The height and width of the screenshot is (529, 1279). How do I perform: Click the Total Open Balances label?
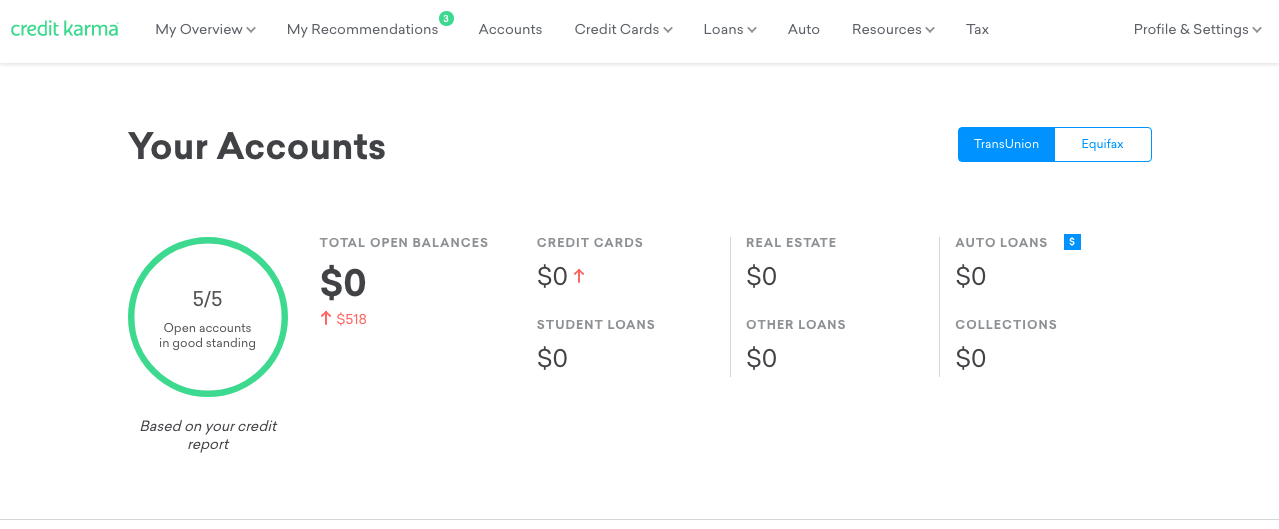tap(404, 243)
